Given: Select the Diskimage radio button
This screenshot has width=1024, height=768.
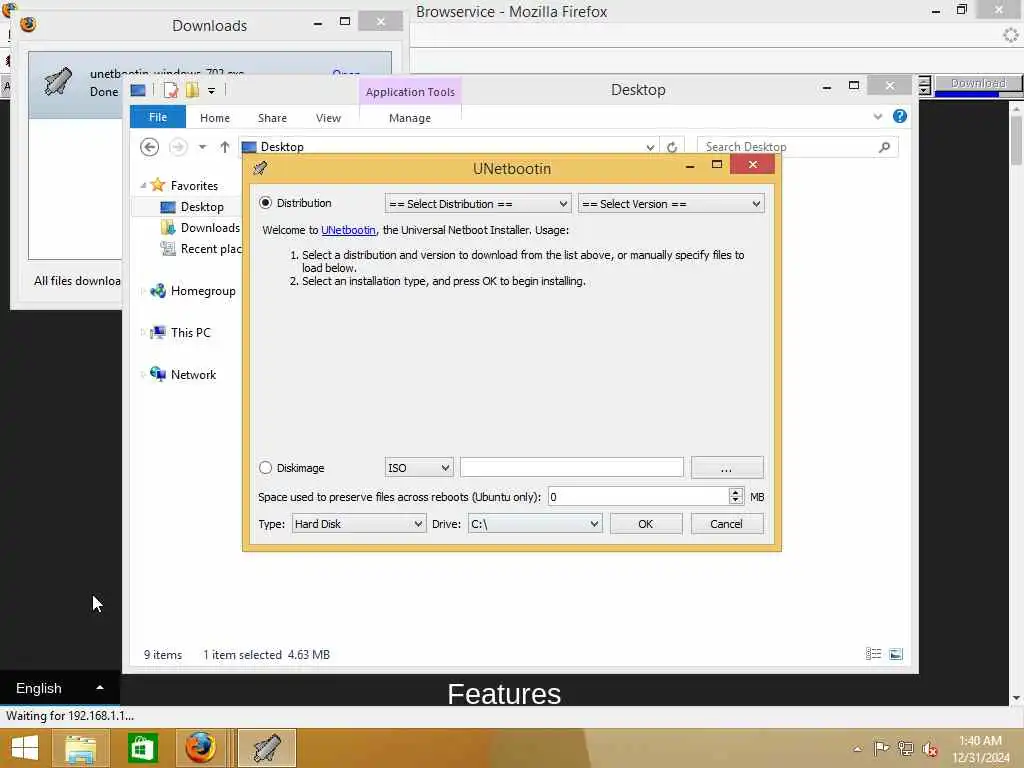Looking at the screenshot, I should tap(265, 468).
